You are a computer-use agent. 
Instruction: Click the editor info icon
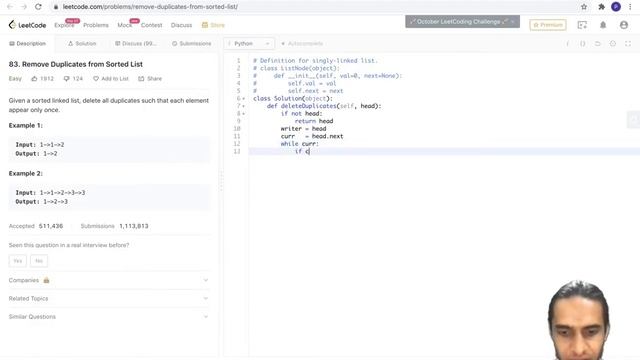pos(567,43)
